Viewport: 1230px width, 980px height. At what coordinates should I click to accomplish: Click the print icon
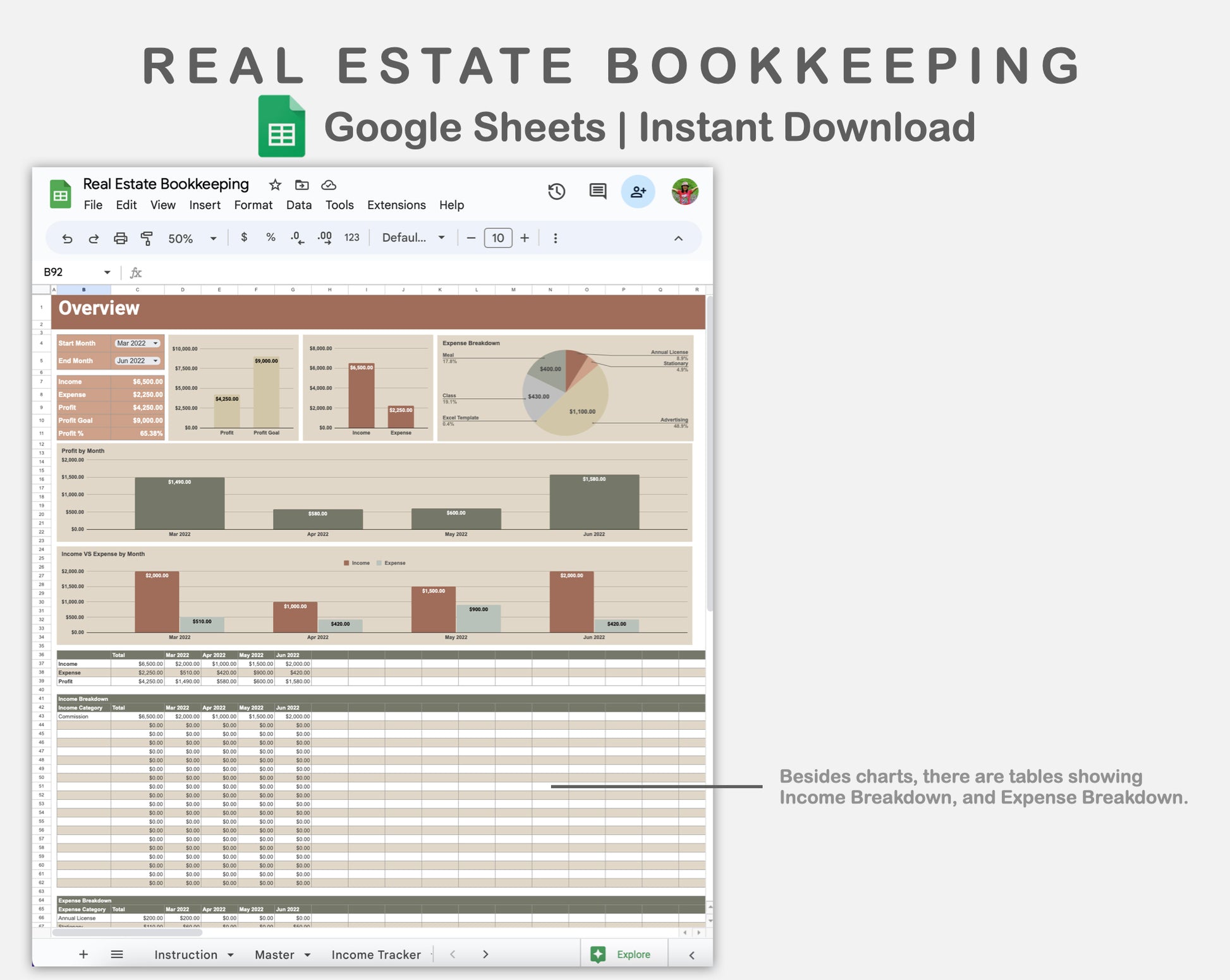point(120,238)
